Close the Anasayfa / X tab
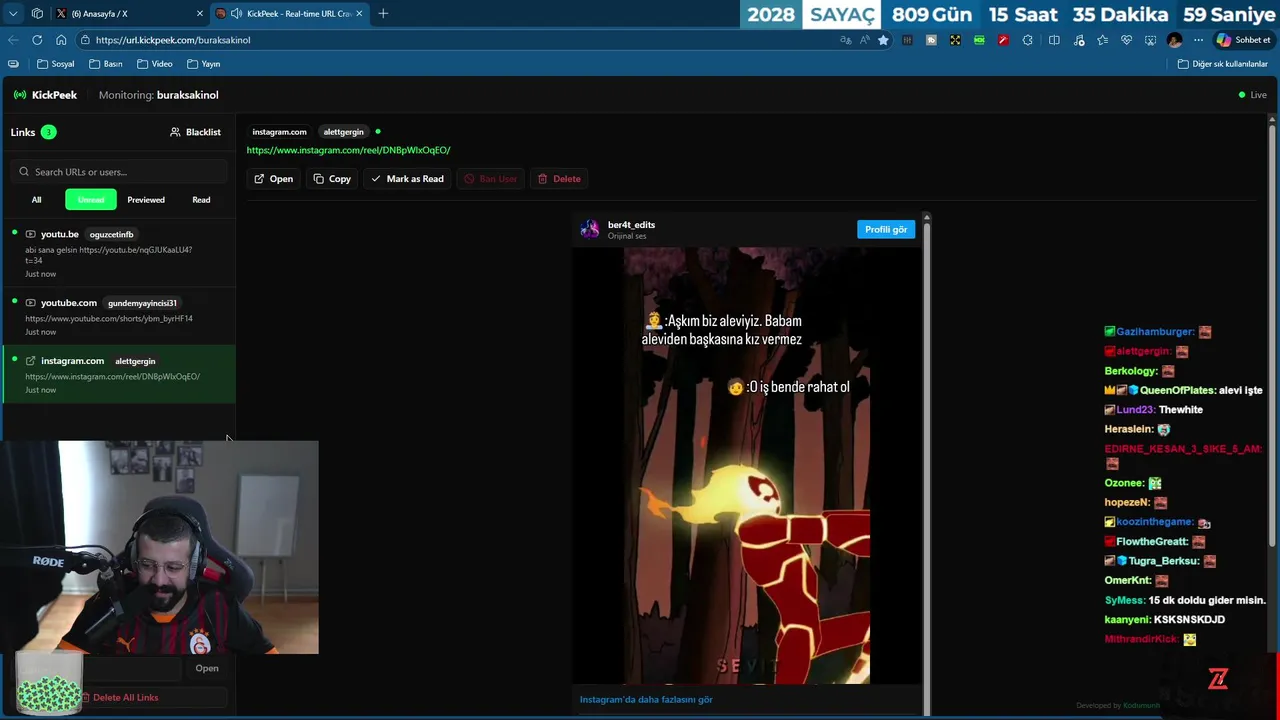1280x720 pixels. [x=200, y=13]
